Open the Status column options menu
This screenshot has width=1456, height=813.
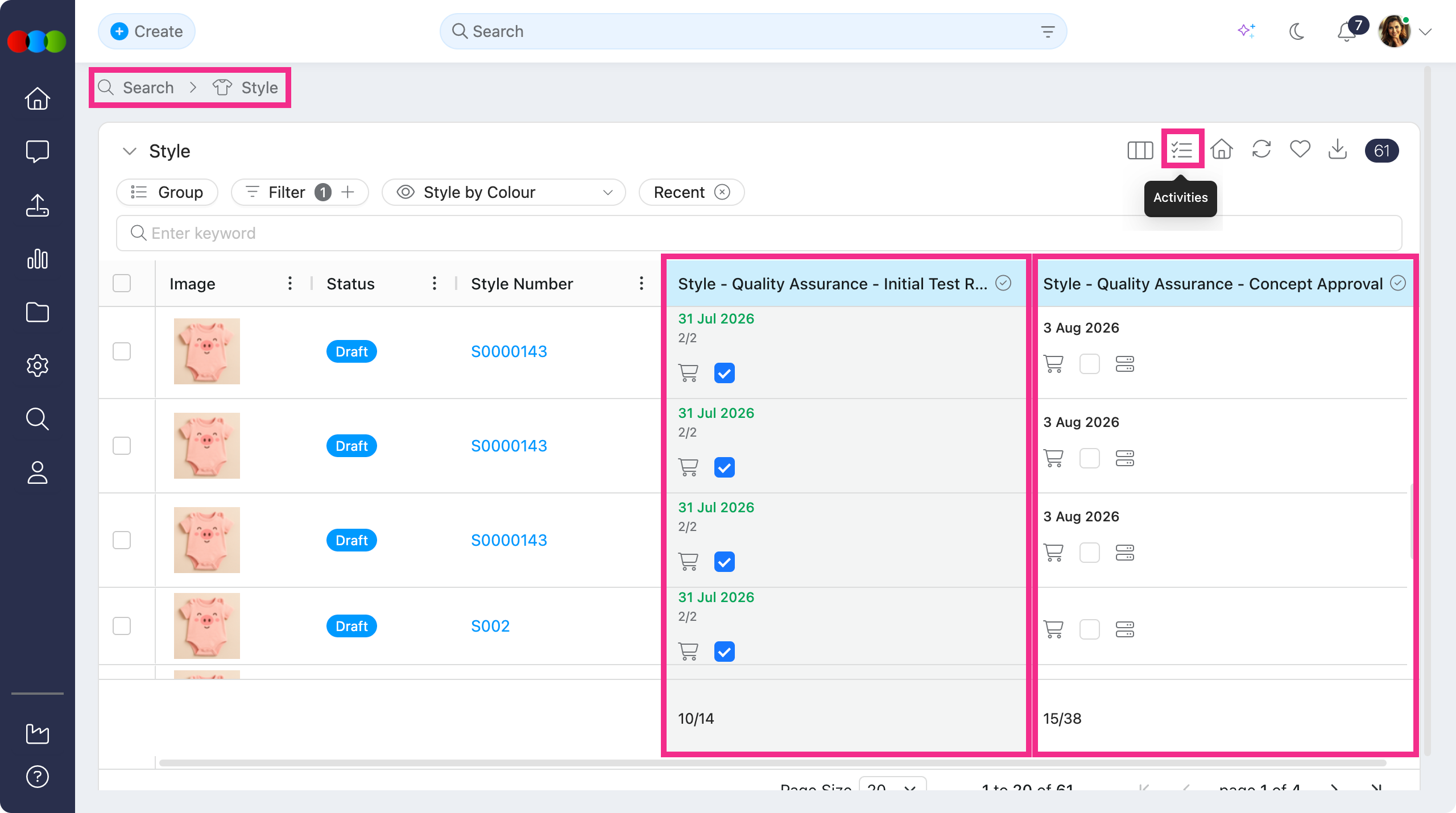click(x=435, y=283)
